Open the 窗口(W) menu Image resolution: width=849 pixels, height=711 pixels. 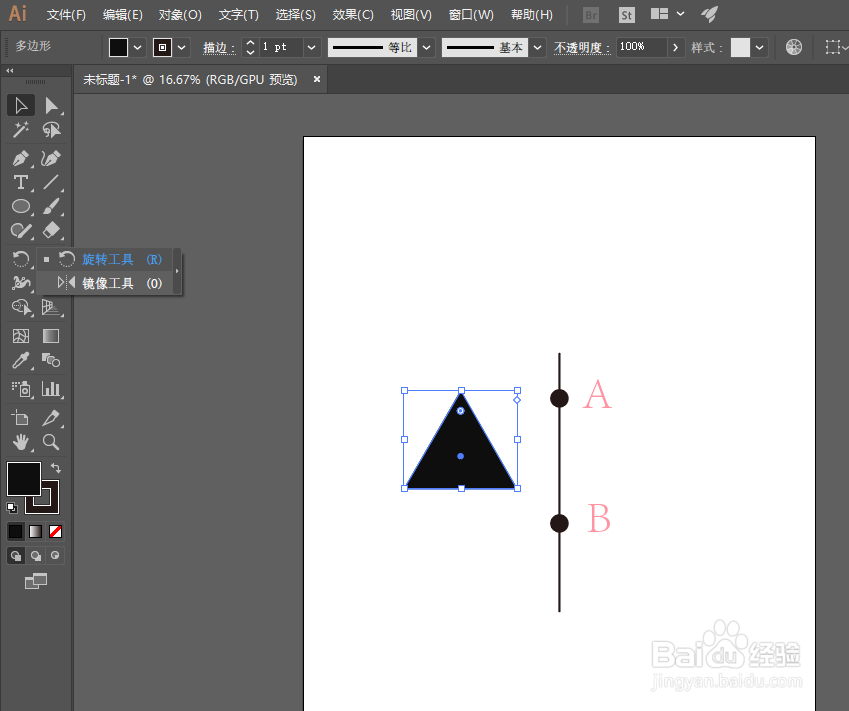[472, 15]
